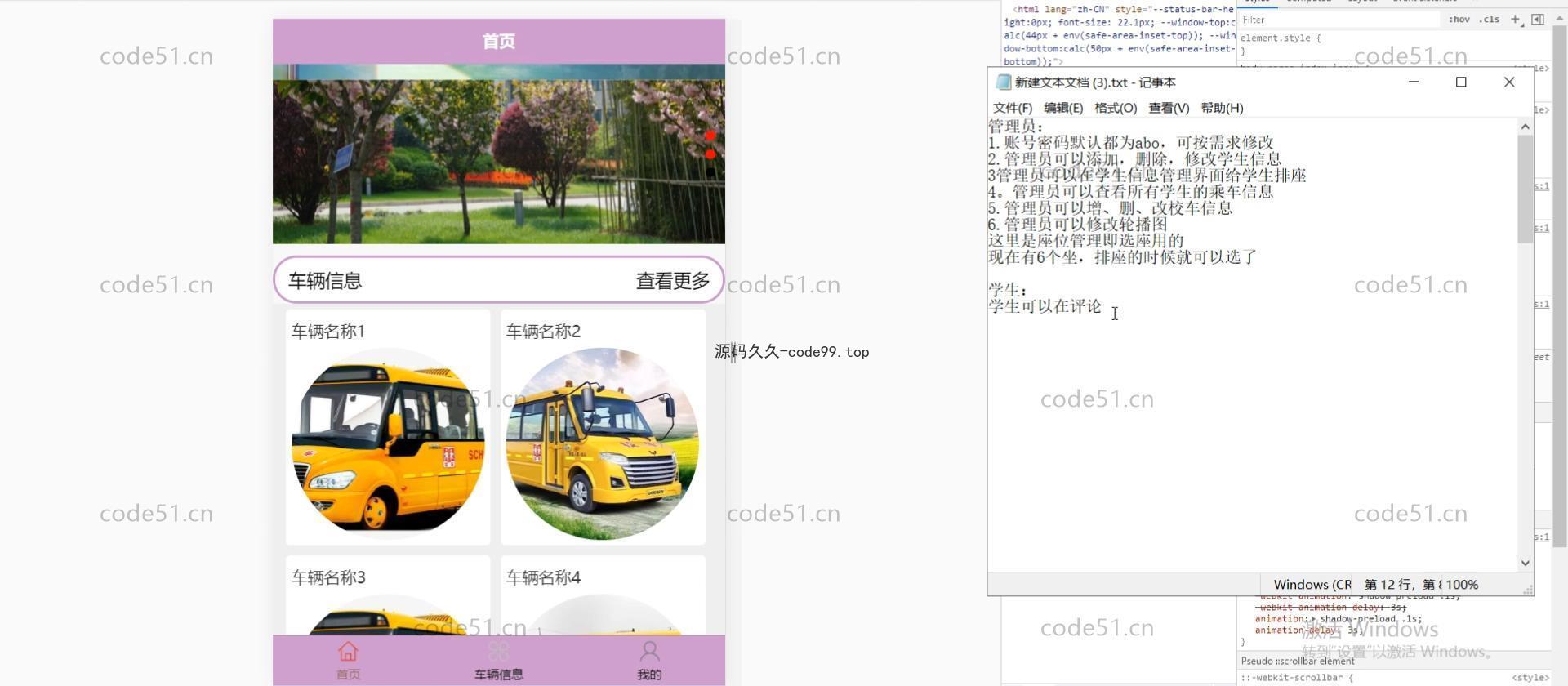Screen dimensions: 1568x686
Task: Toggle the :hov element state button
Action: (1459, 19)
